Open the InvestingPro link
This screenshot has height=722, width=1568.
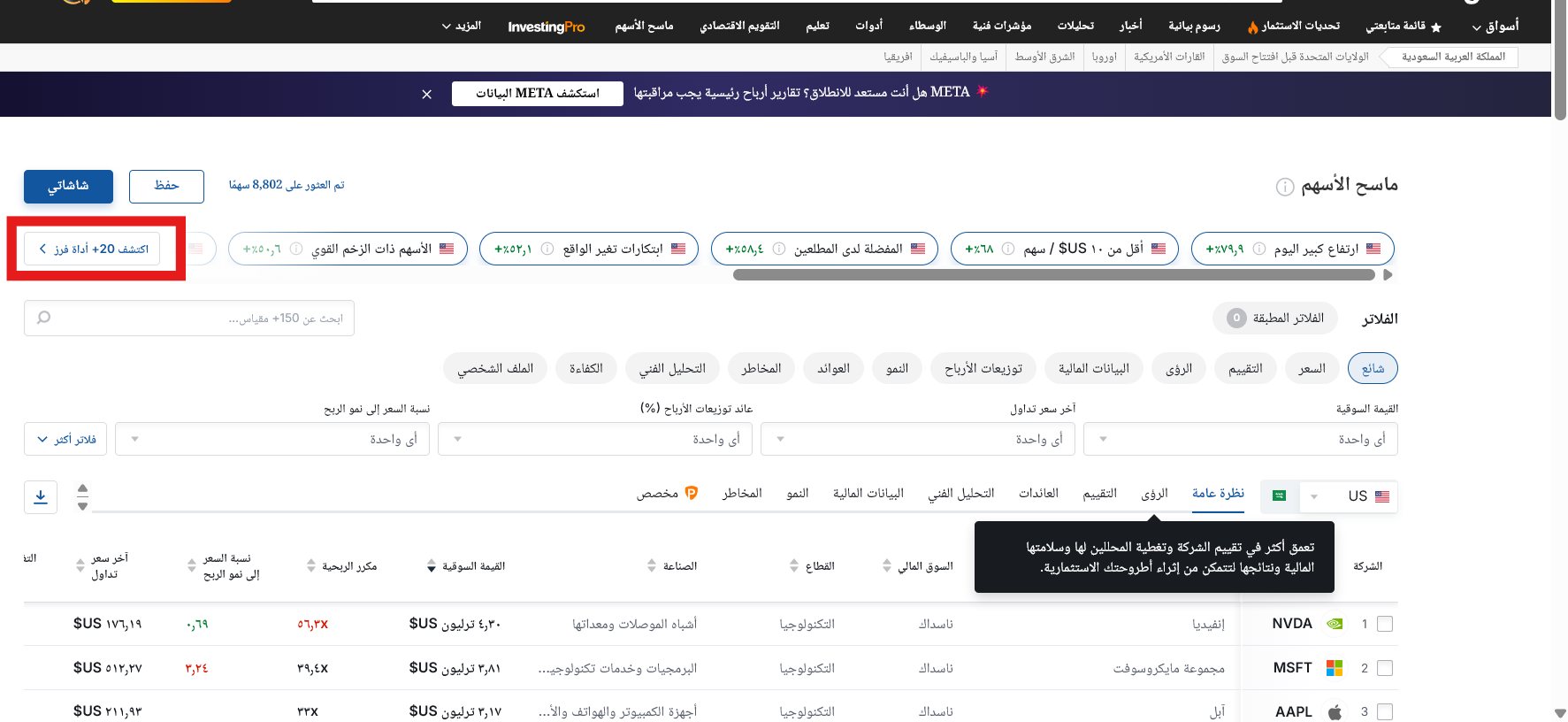547,27
